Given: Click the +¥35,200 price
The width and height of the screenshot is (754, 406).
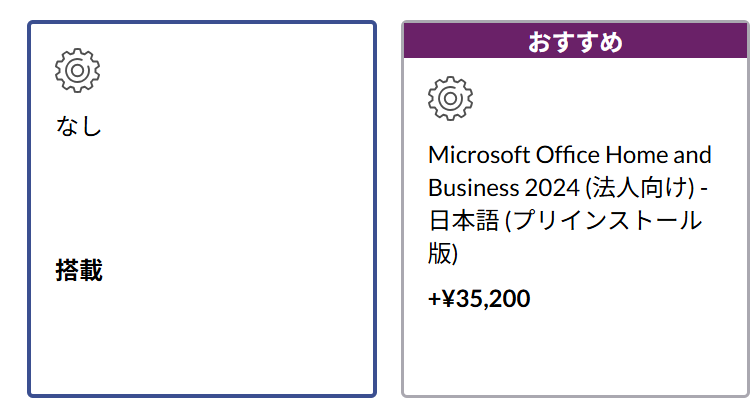Looking at the screenshot, I should coord(479,298).
